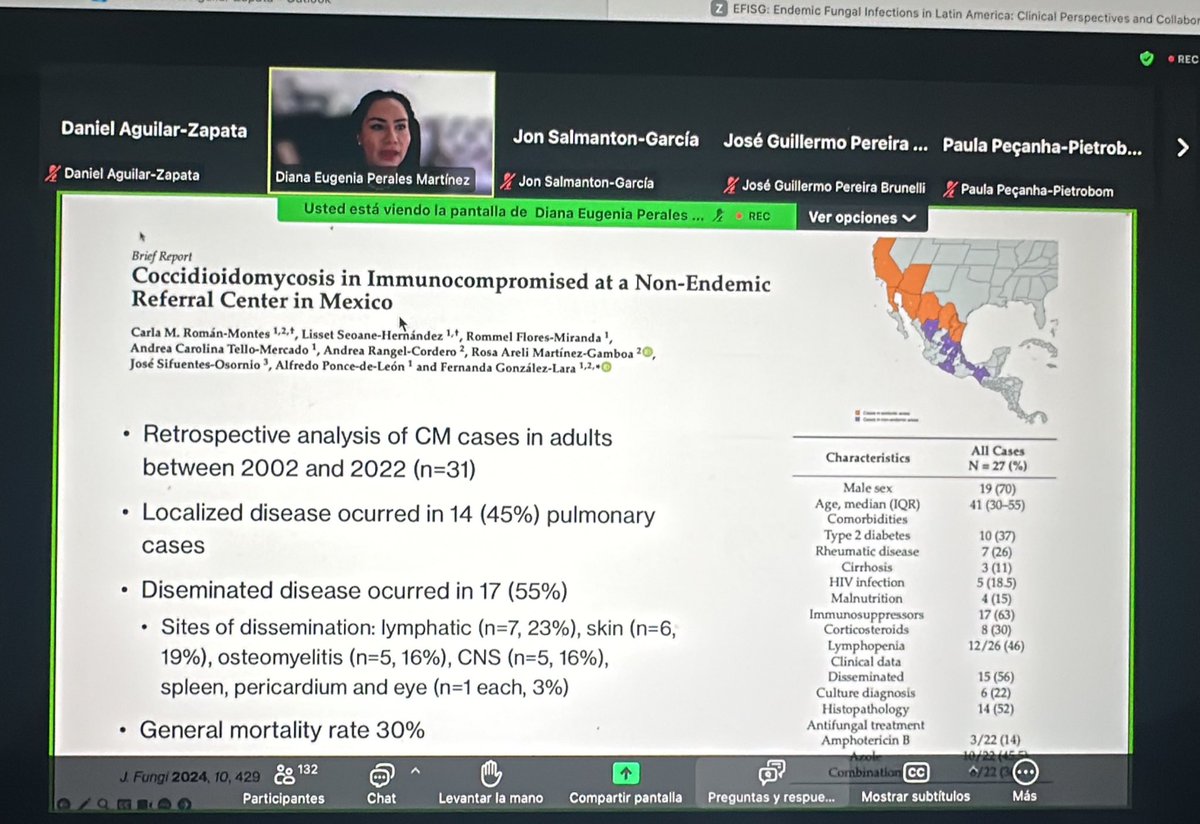Click Daniel Aguilar-Zapata's muted microphone icon
The image size is (1200, 824).
53,174
